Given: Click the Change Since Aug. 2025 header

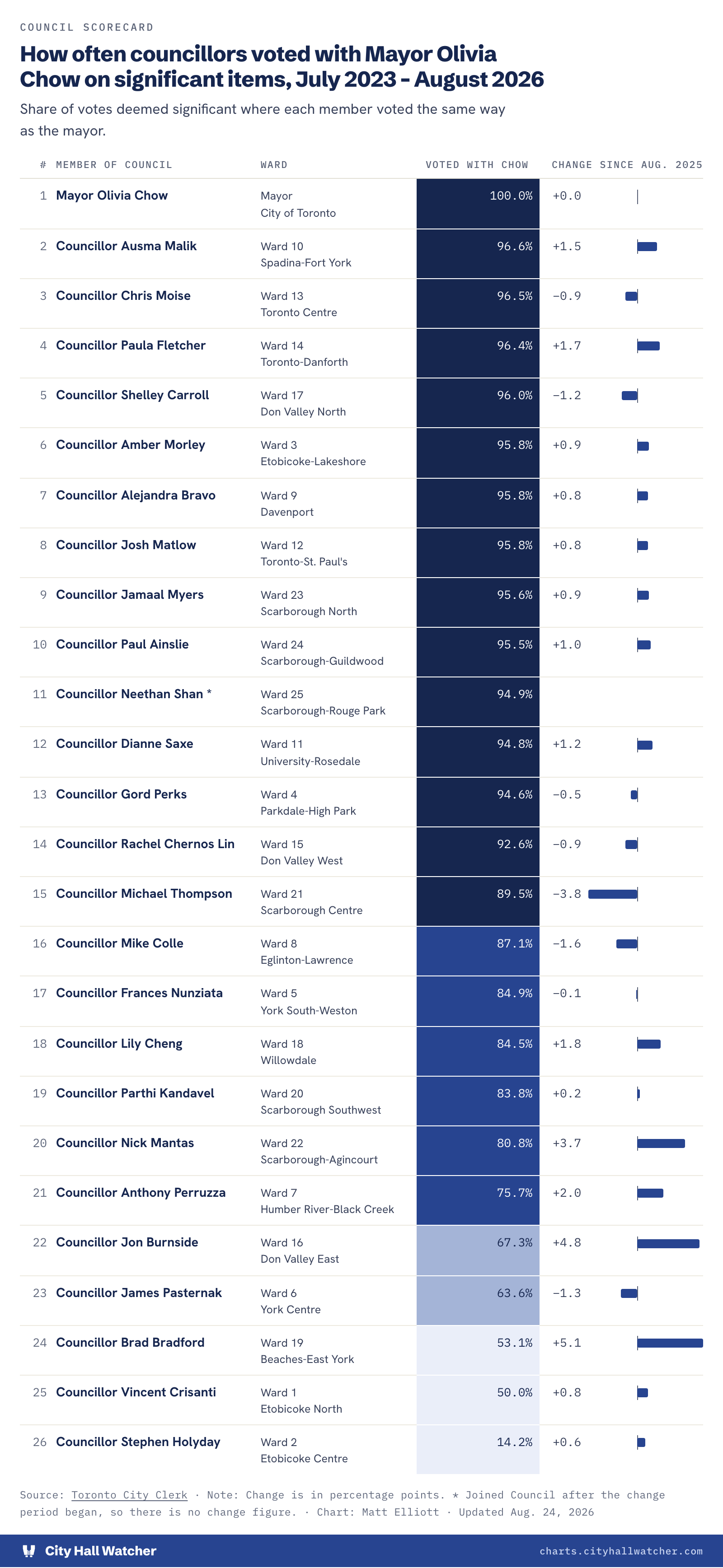Looking at the screenshot, I should click(627, 165).
